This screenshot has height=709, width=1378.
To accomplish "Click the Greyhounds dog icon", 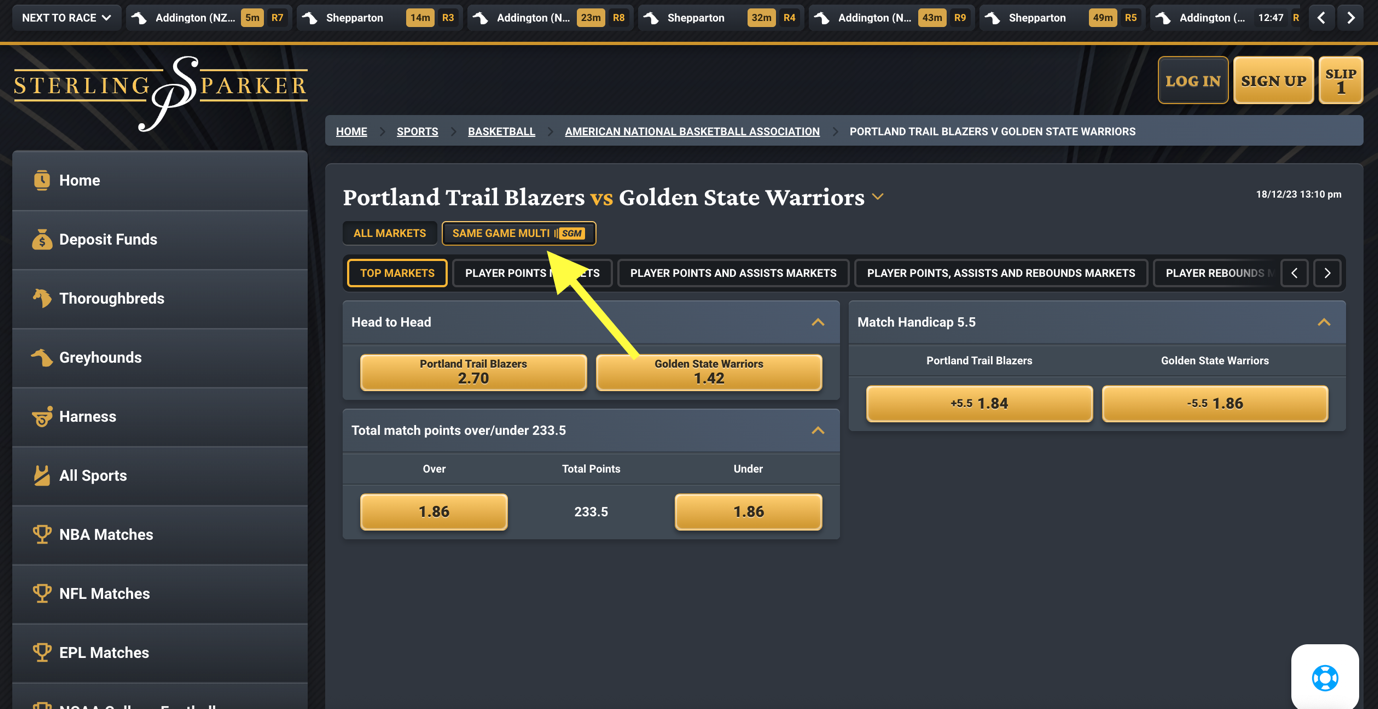I will click(x=41, y=357).
